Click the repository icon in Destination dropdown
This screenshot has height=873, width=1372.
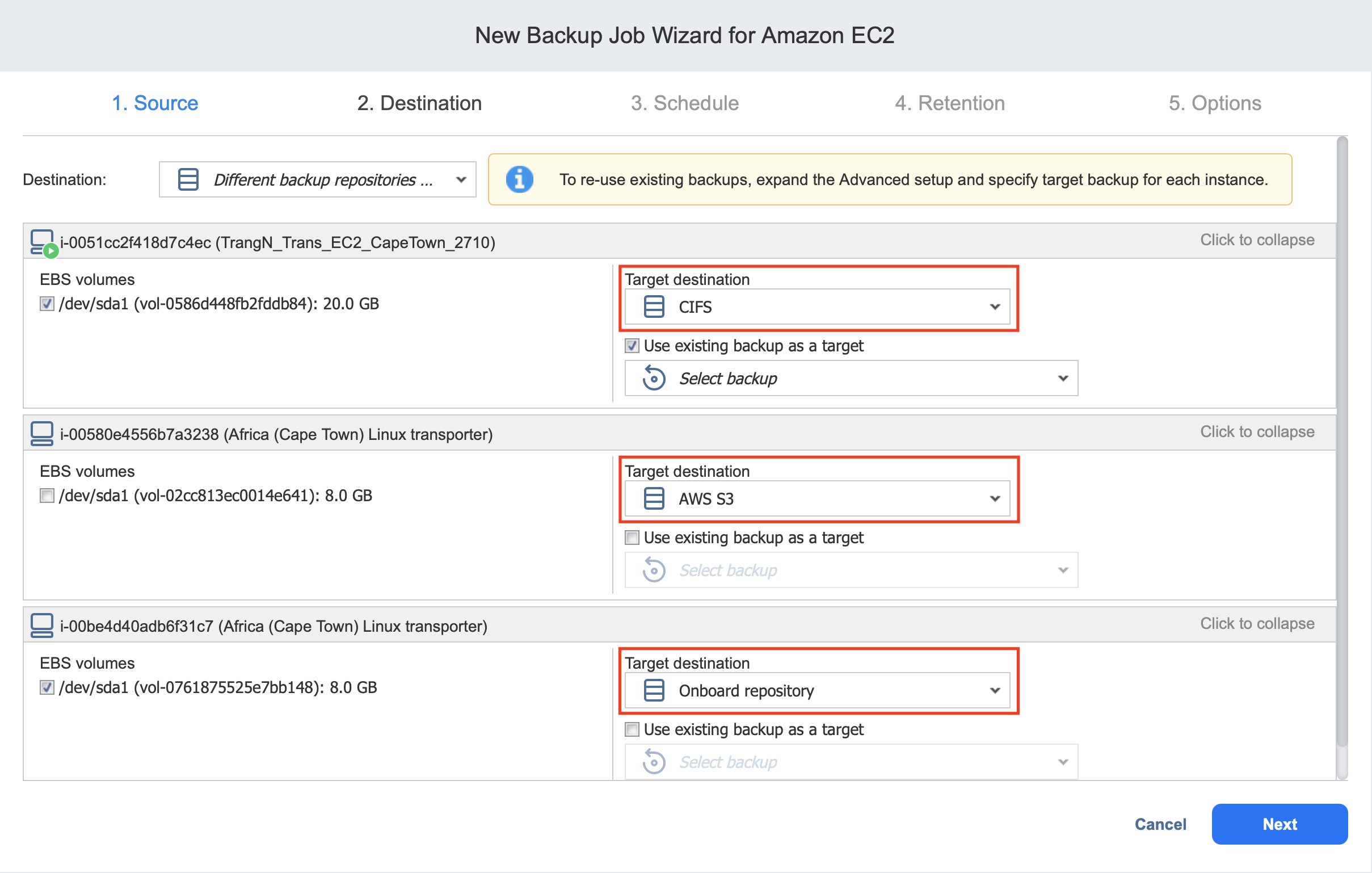188,179
